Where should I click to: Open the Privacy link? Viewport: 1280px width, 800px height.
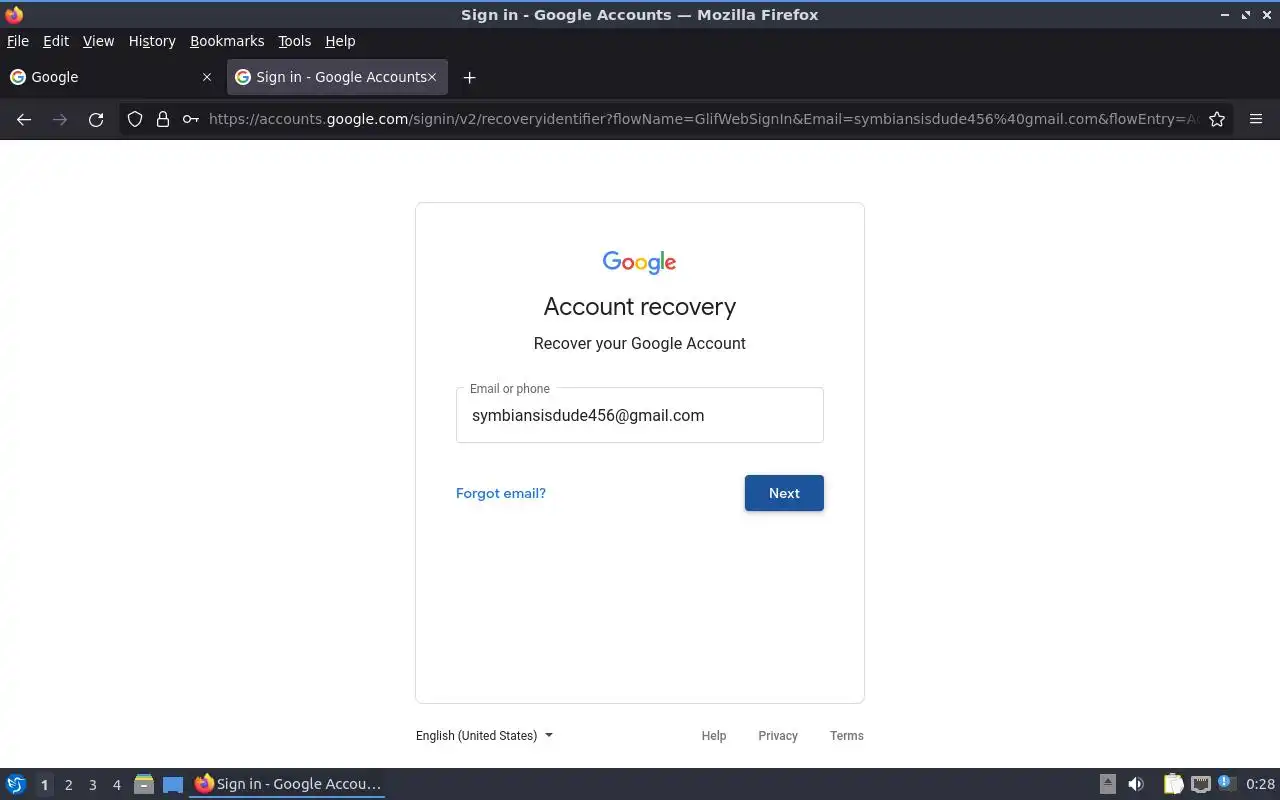click(x=778, y=735)
